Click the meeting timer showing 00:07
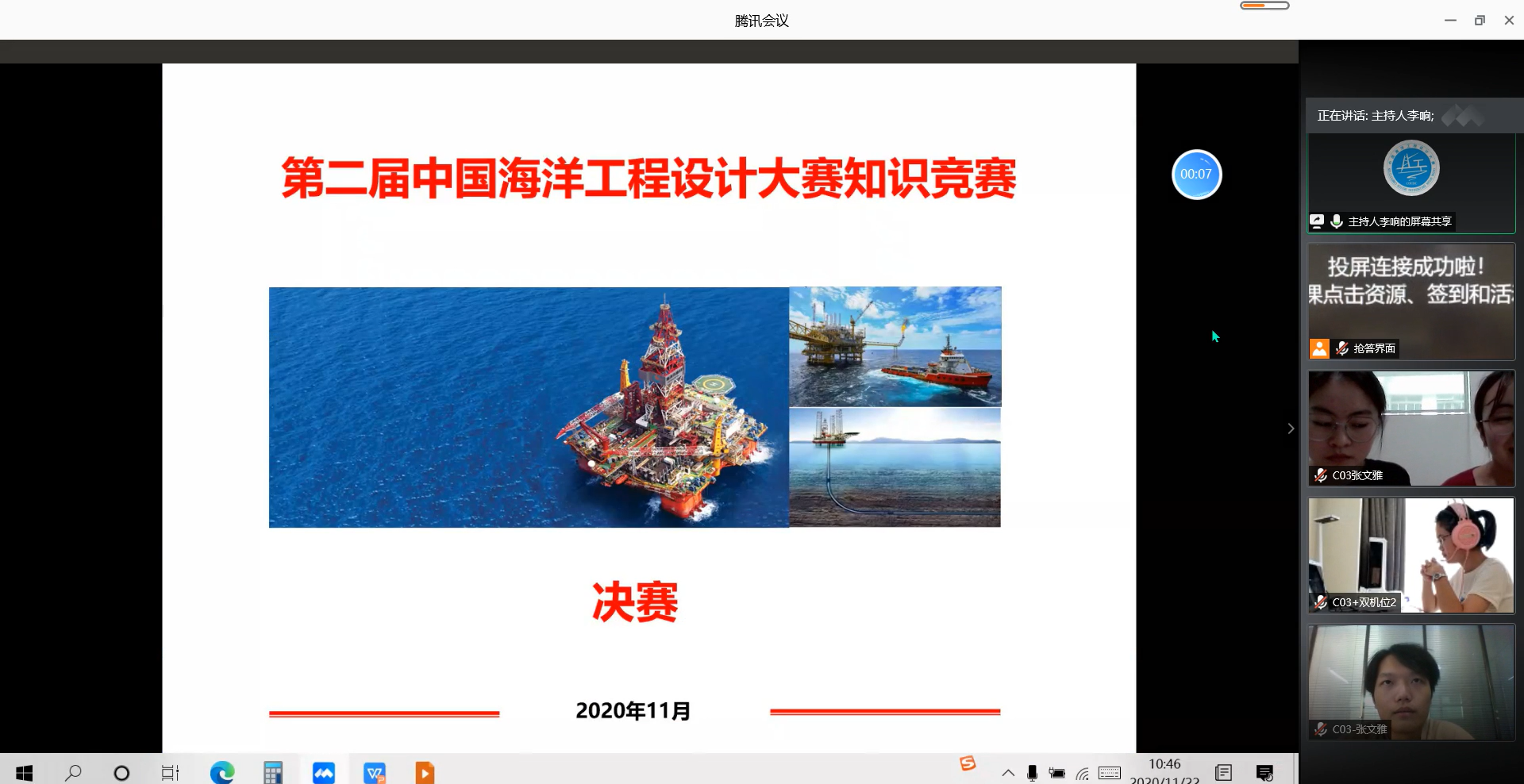This screenshot has width=1524, height=784. point(1196,175)
